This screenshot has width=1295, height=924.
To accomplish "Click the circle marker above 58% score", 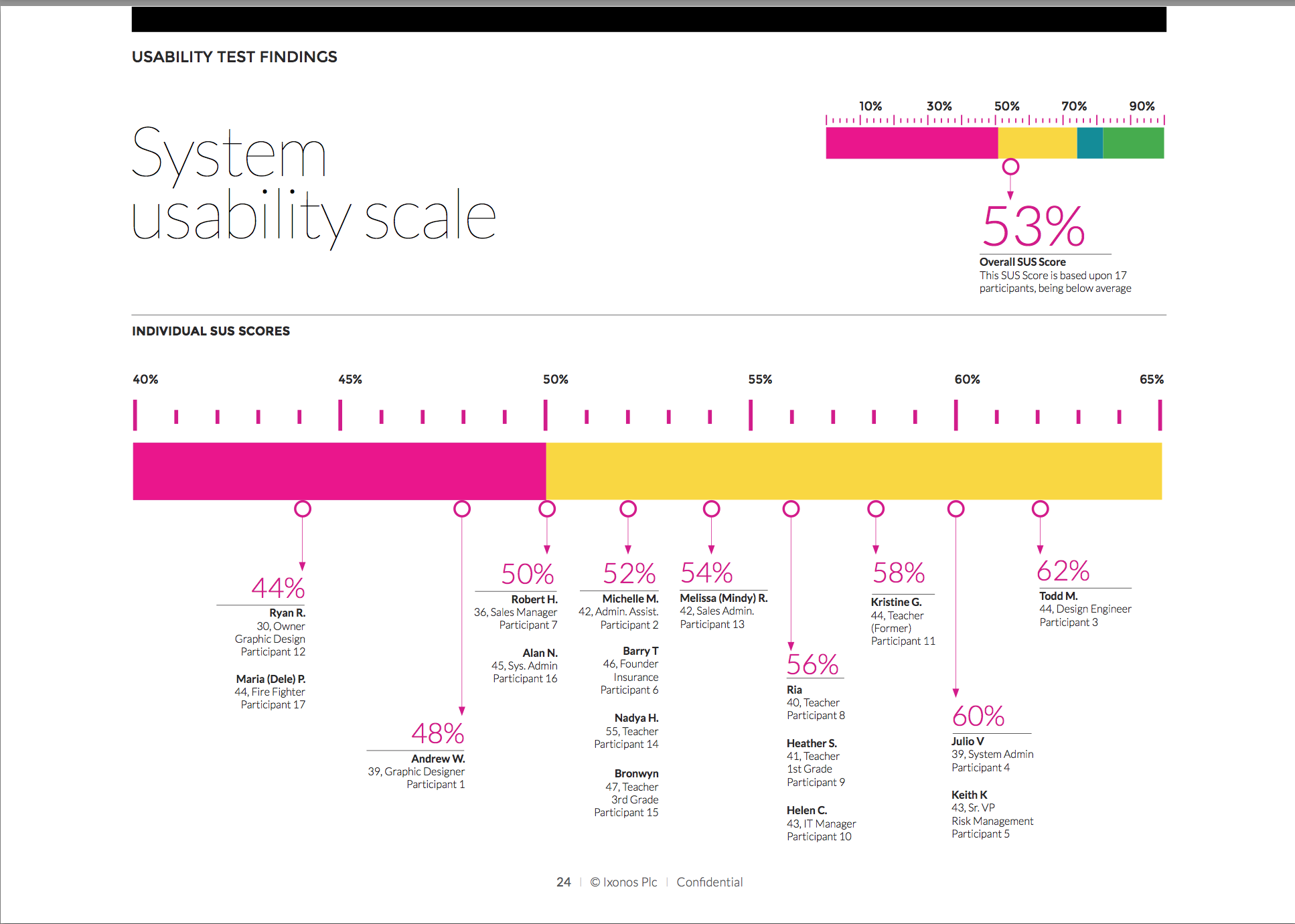I will pos(876,509).
